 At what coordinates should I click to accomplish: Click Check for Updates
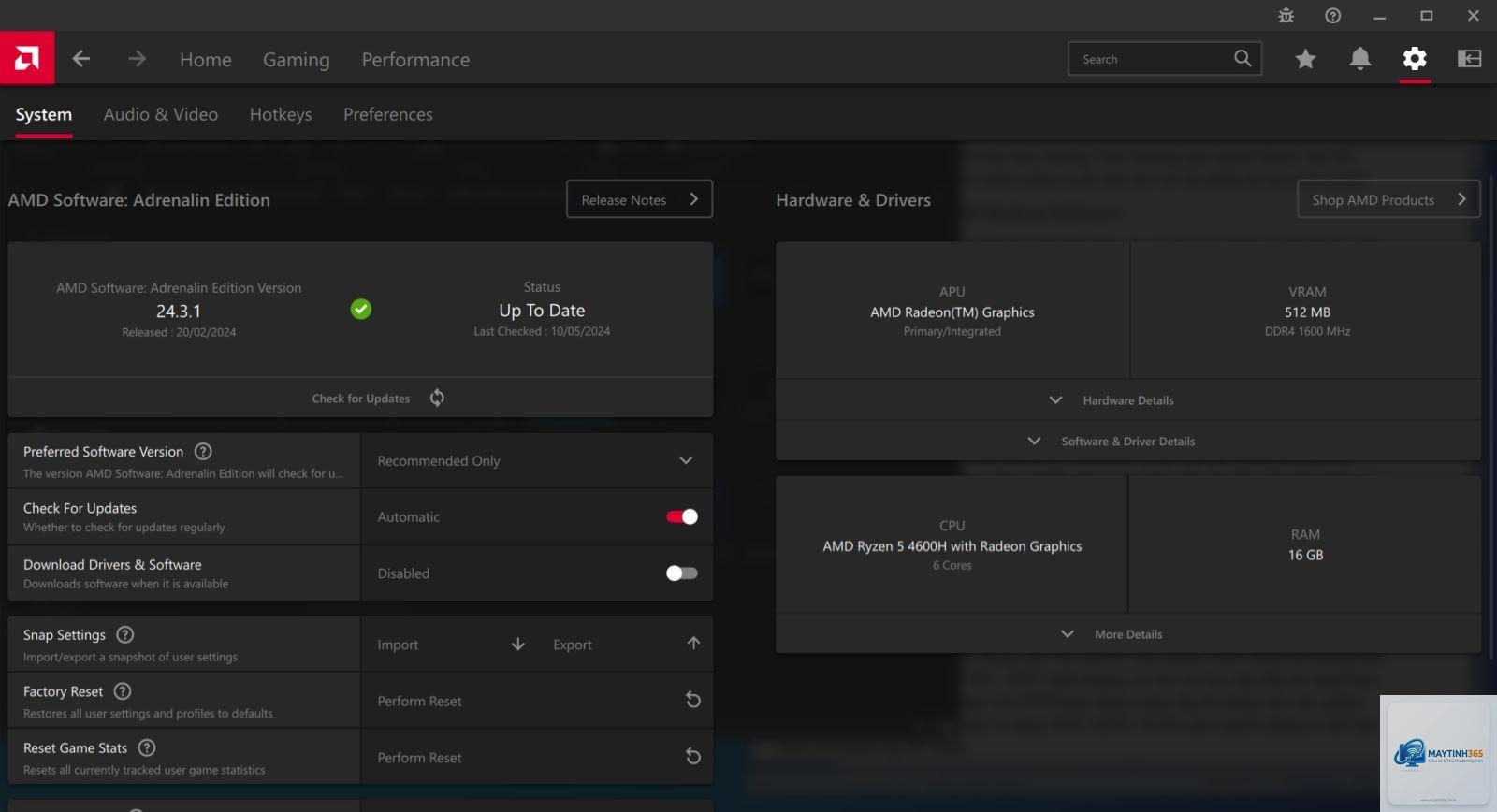[x=361, y=398]
